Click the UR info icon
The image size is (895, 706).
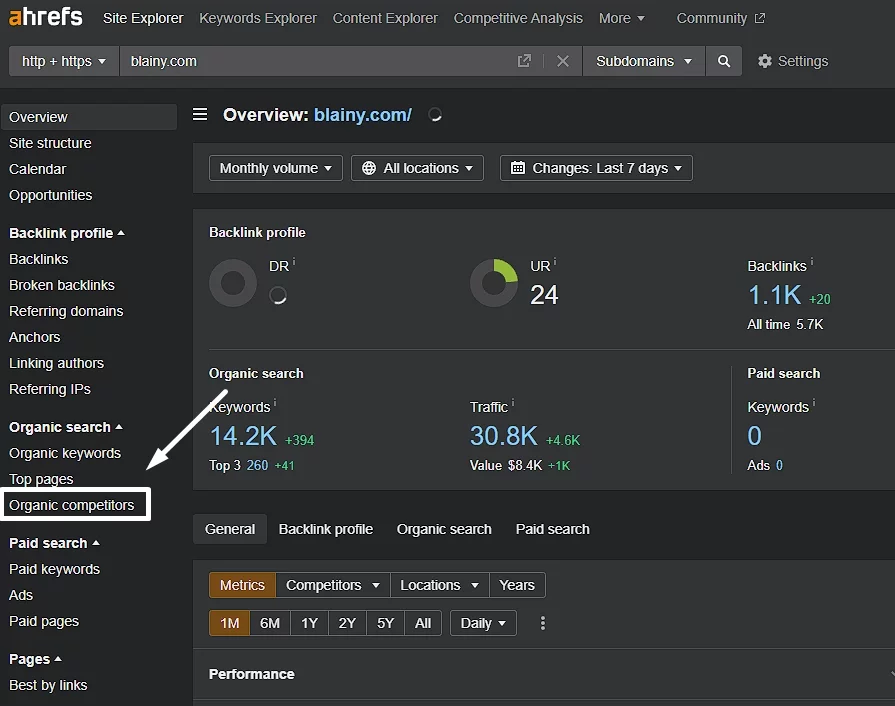point(555,262)
